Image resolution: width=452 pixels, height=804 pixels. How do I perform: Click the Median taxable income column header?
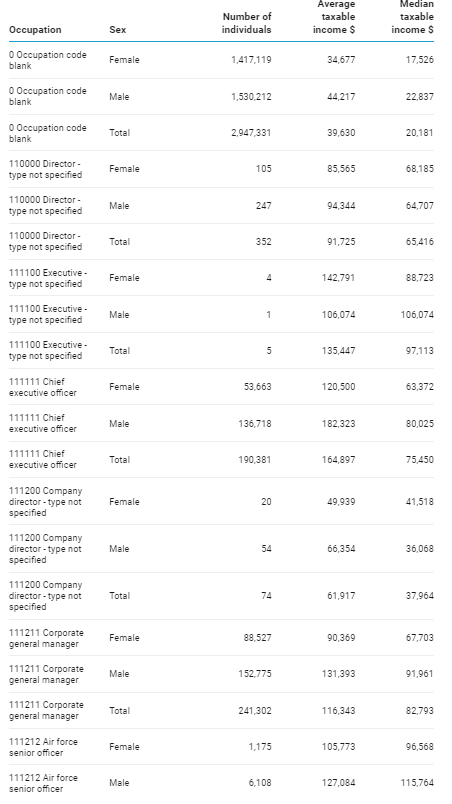pos(413,17)
